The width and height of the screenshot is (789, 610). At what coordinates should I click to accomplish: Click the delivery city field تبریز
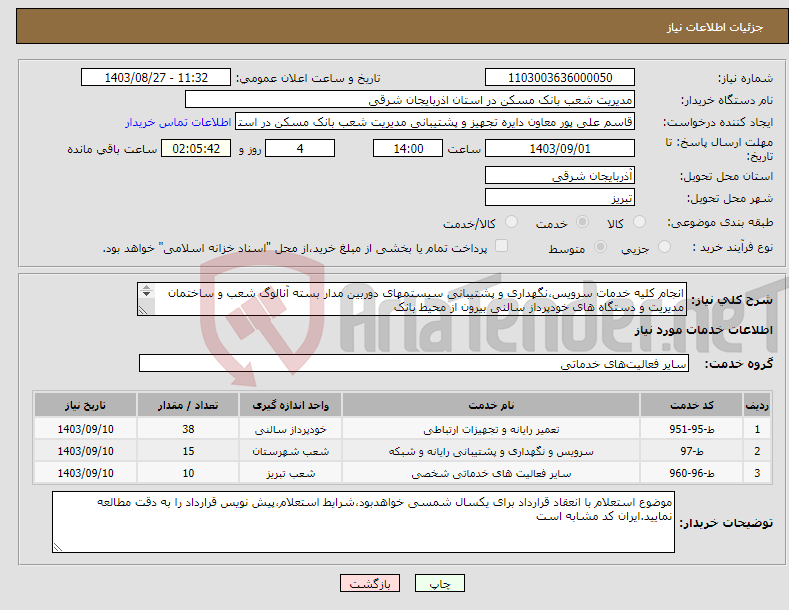click(560, 197)
